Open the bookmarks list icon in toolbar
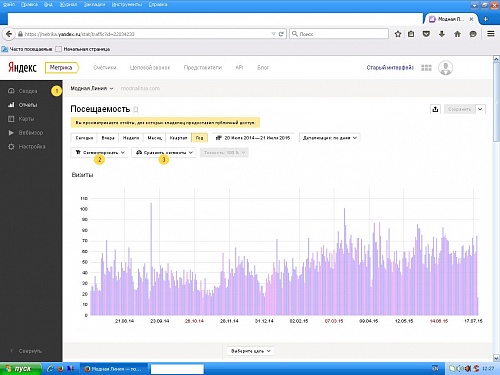500x375 pixels. click(x=411, y=34)
